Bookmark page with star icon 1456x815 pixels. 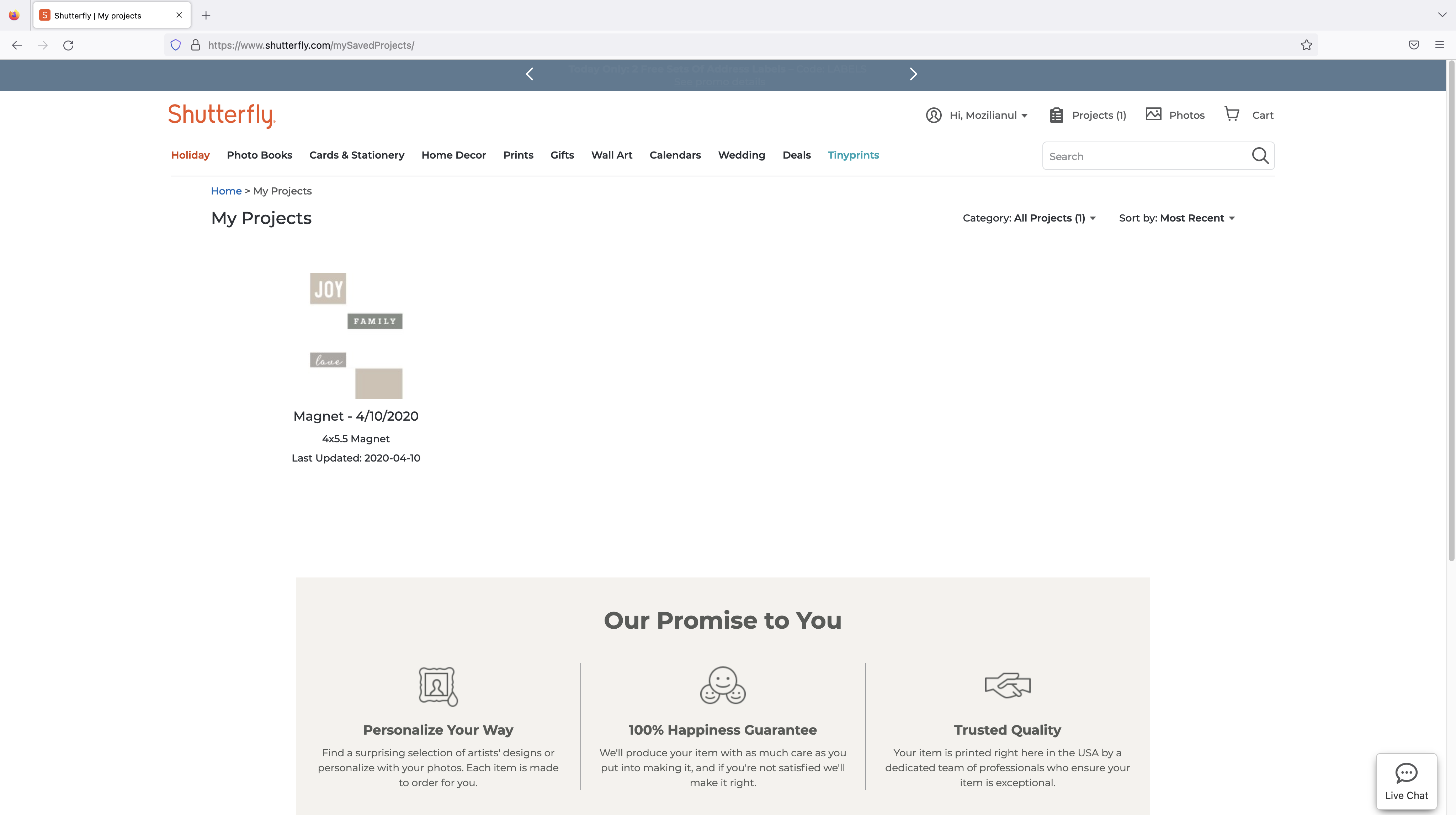click(x=1306, y=45)
